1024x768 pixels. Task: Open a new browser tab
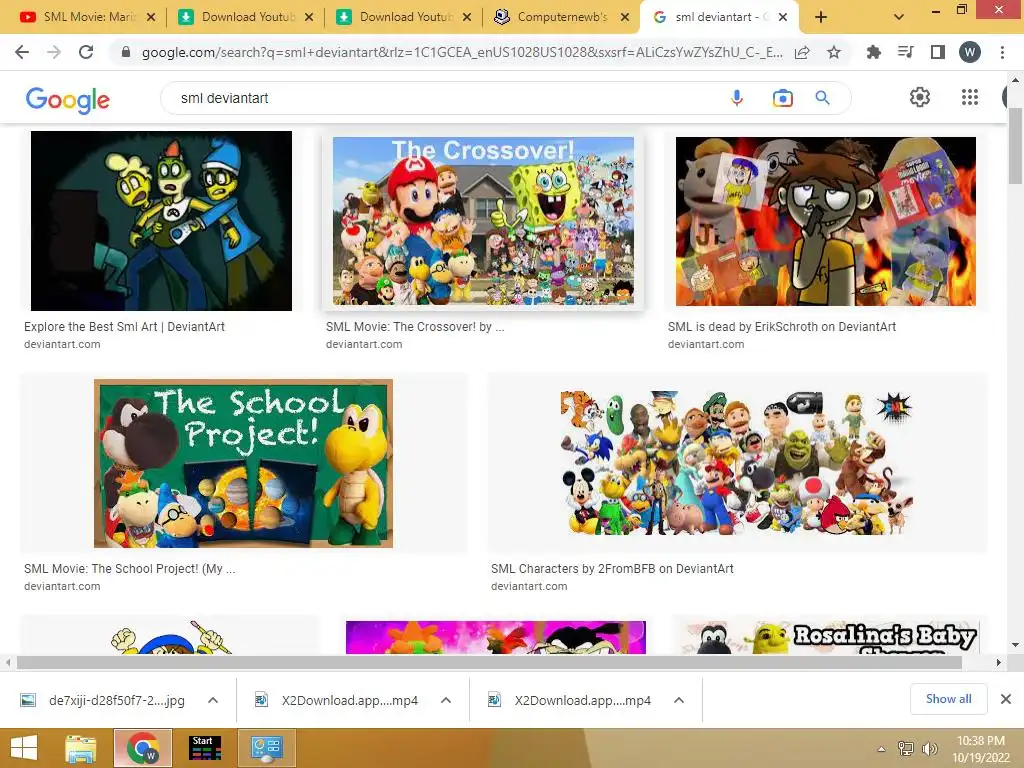pos(821,17)
